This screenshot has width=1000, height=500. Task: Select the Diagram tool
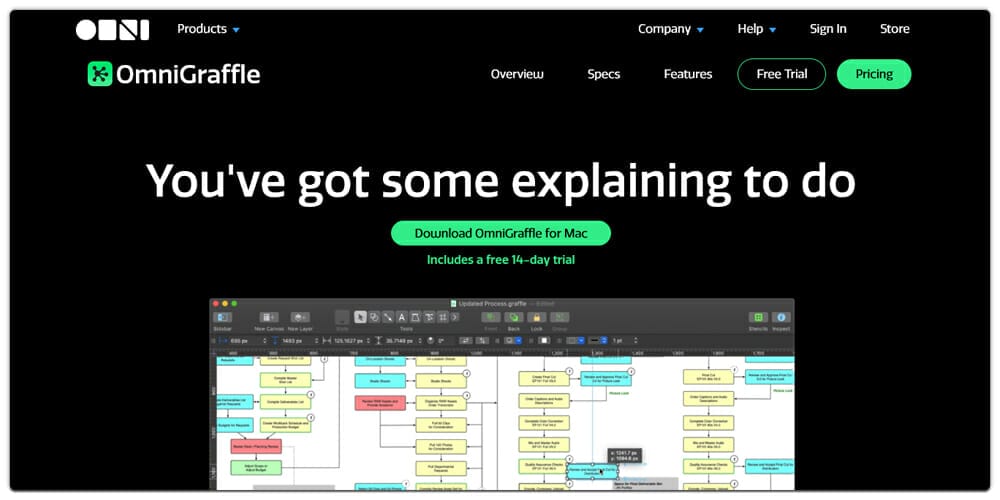click(x=429, y=317)
